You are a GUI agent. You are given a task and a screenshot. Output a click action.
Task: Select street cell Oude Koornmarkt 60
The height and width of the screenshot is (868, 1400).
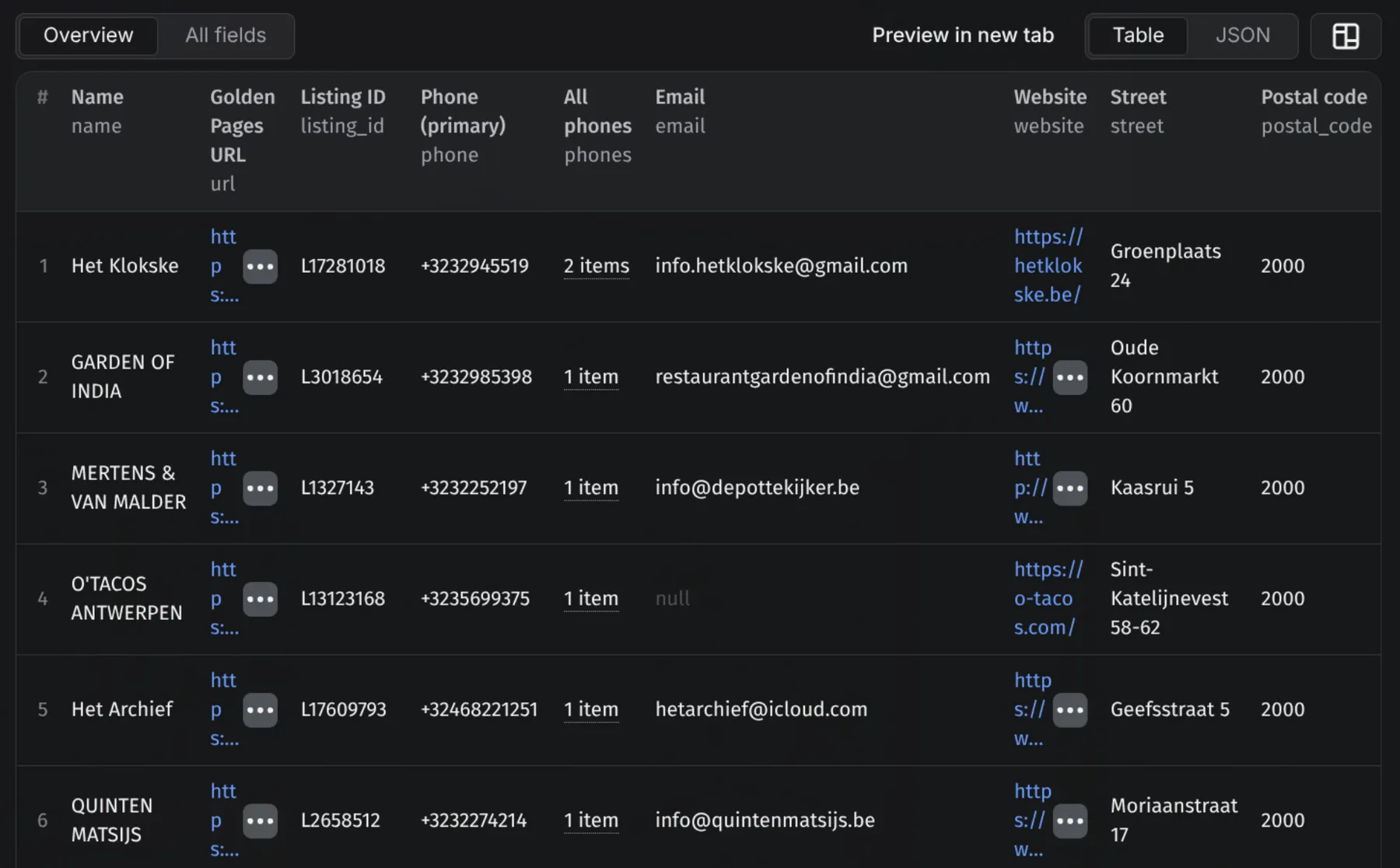click(1164, 377)
